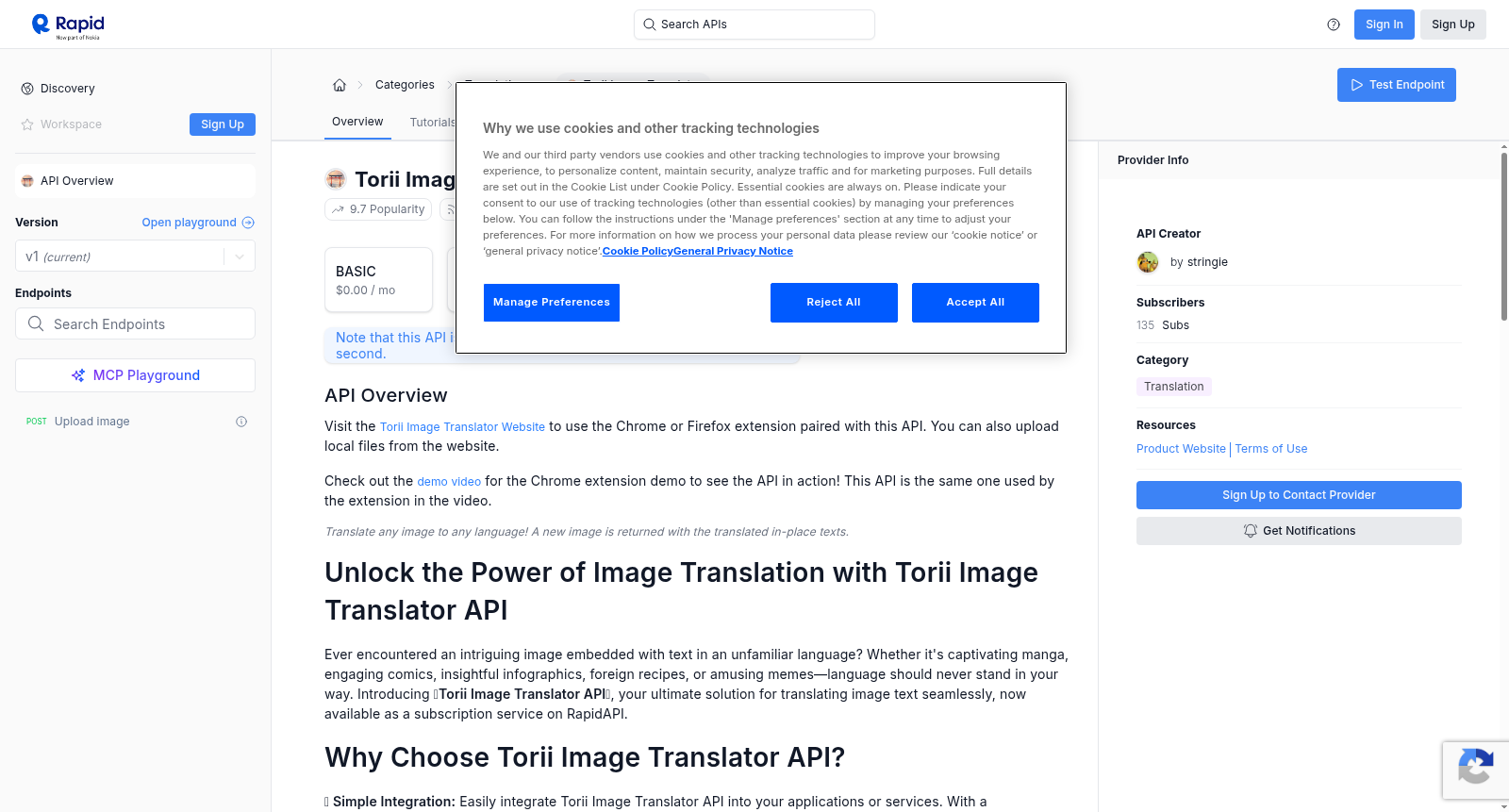Click the Sign In button
Image resolution: width=1509 pixels, height=812 pixels.
click(1385, 25)
